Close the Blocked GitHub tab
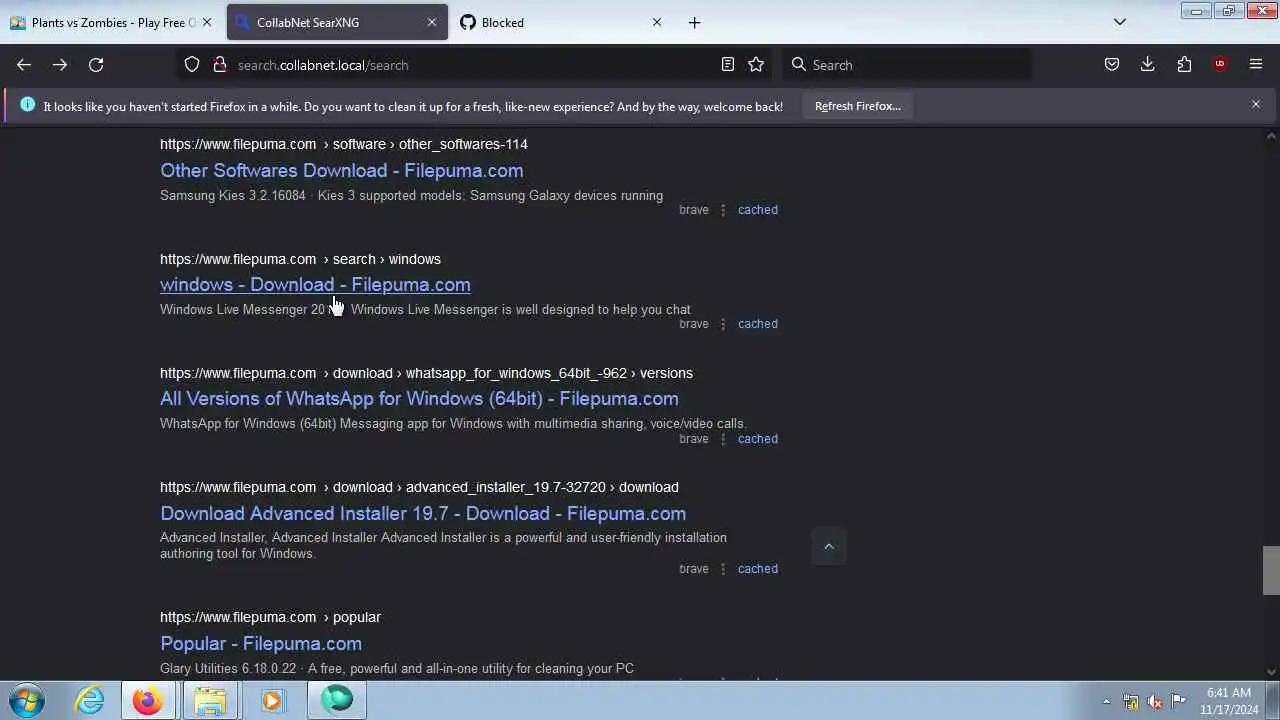1280x720 pixels. [x=657, y=22]
